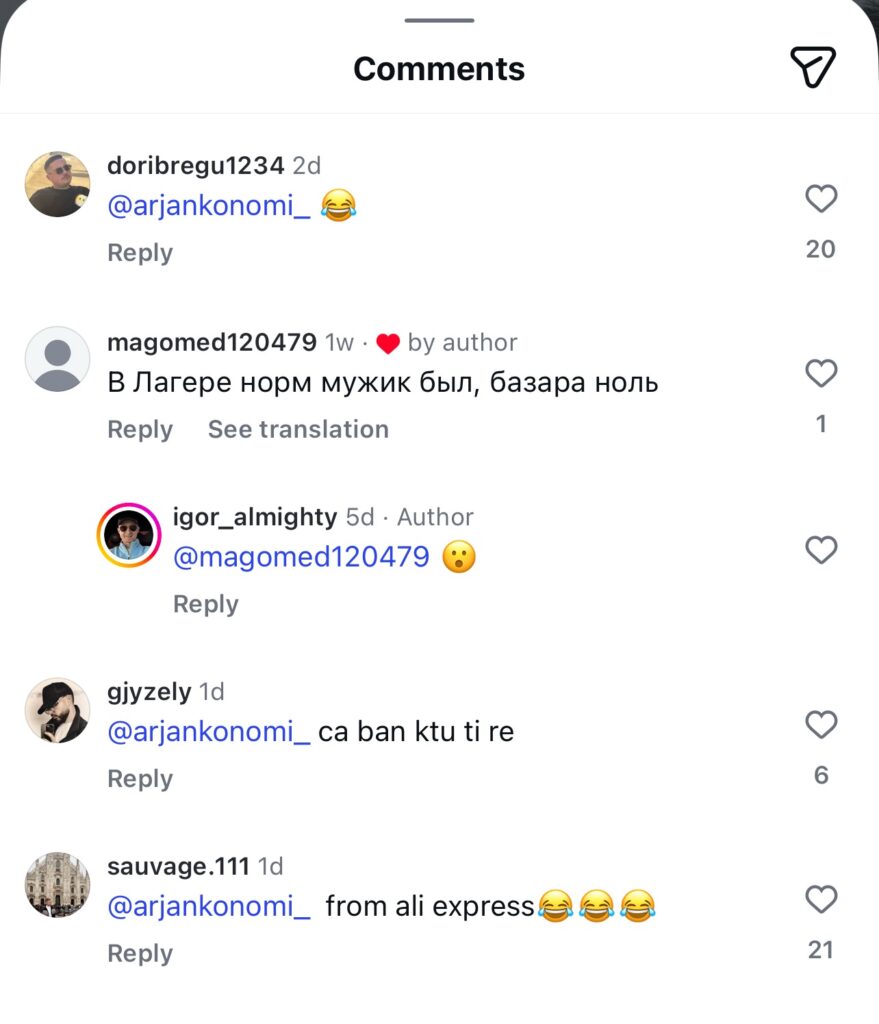Open gjyzely's profile picture

tap(57, 710)
